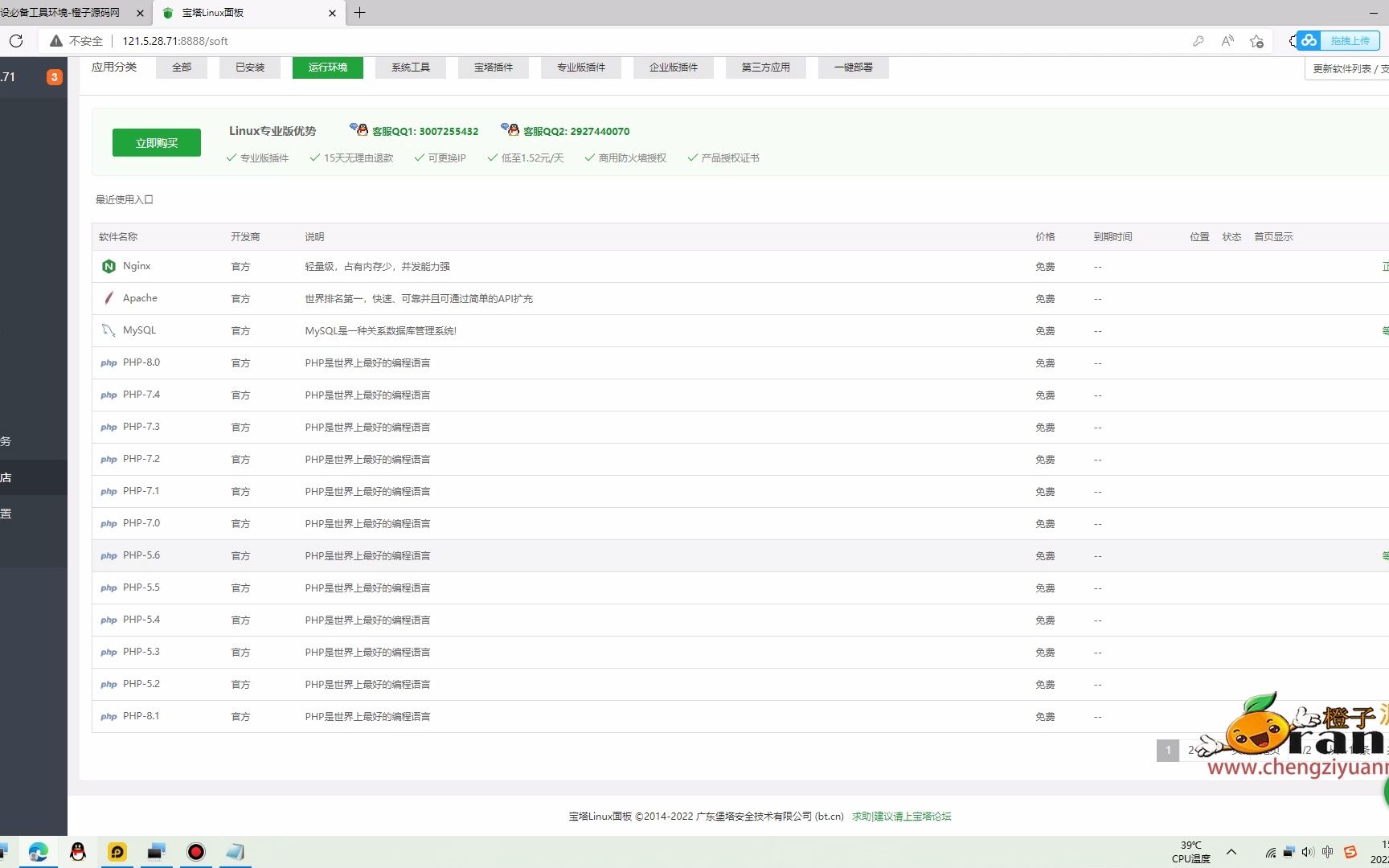Open the yellow screen recorder taskbar app

pos(117,852)
